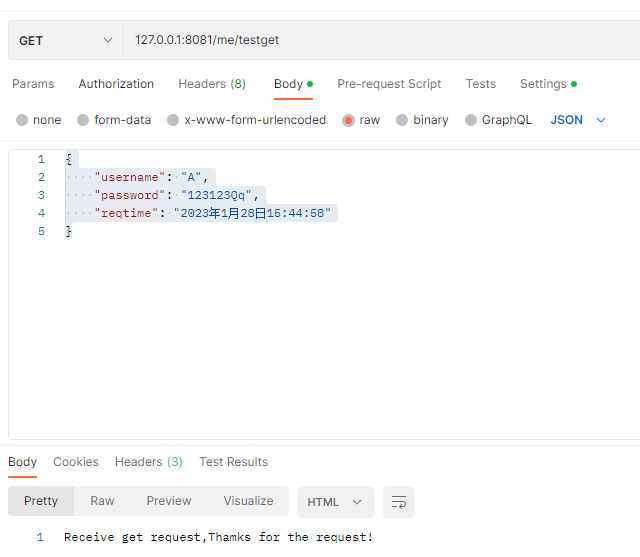Toggle the response word wrap icon
640x557 pixels.
(x=398, y=502)
